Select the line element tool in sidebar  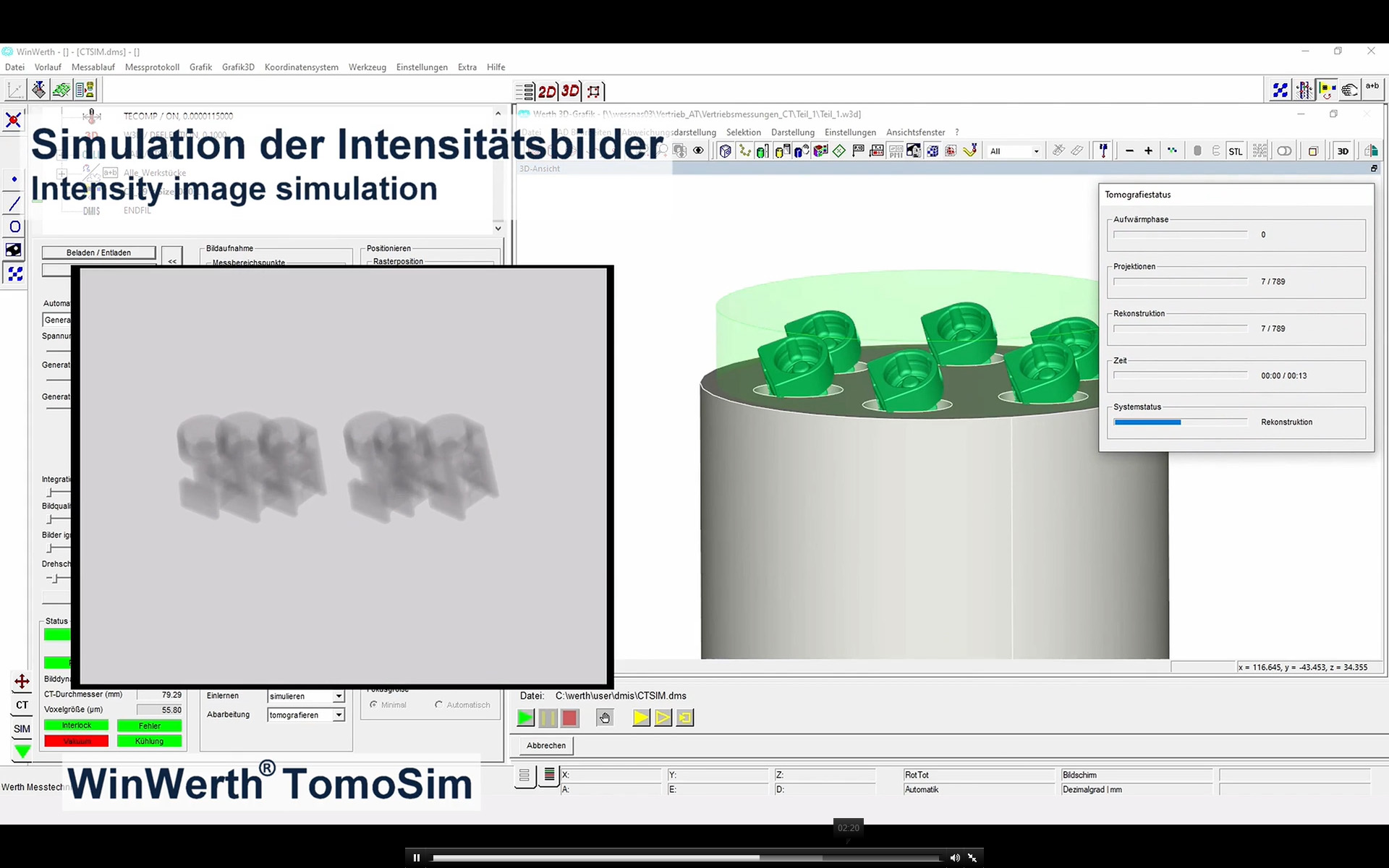[x=14, y=203]
